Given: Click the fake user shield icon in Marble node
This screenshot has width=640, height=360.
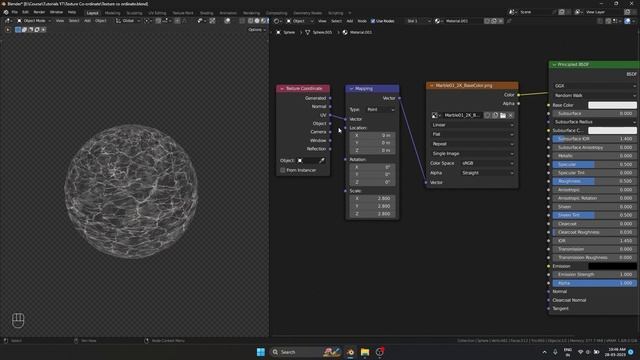Looking at the screenshot, I should (x=488, y=116).
